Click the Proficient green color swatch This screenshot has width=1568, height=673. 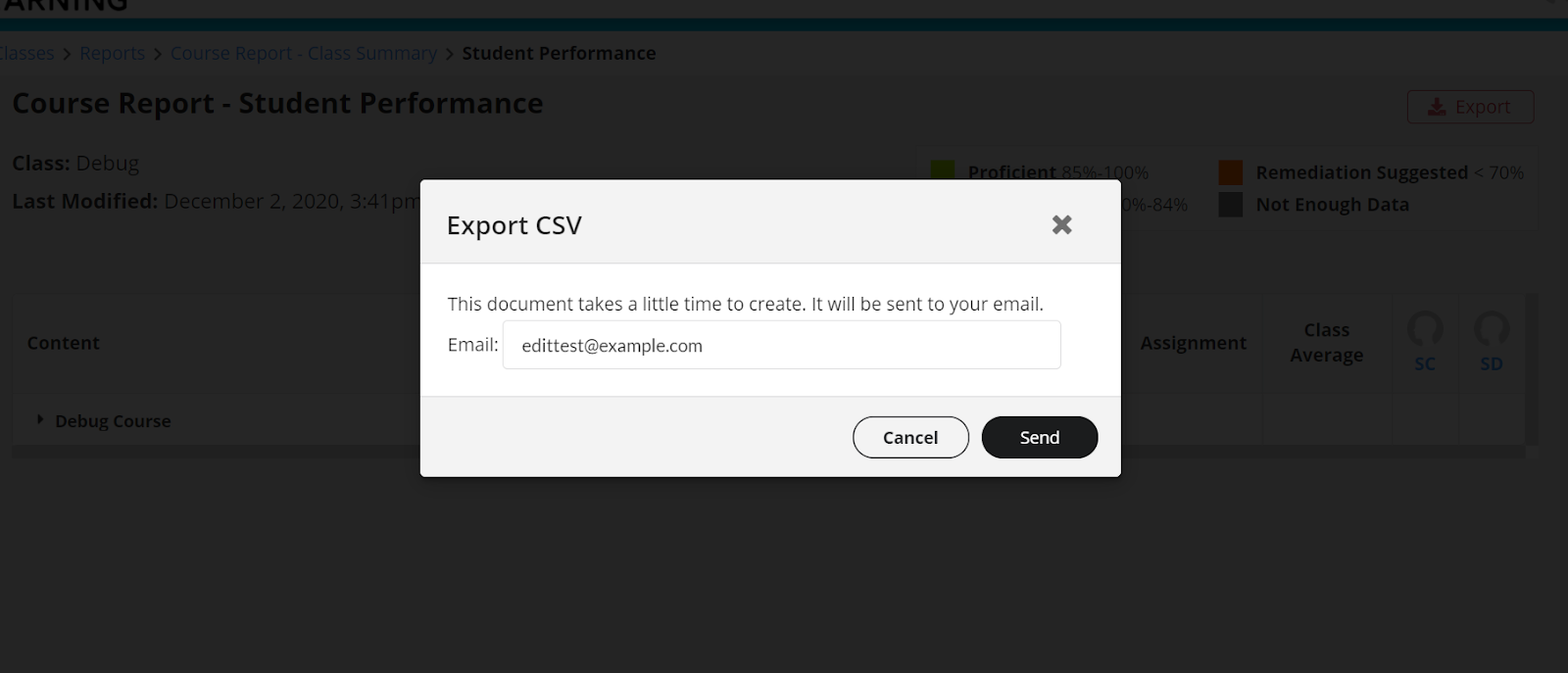[943, 172]
